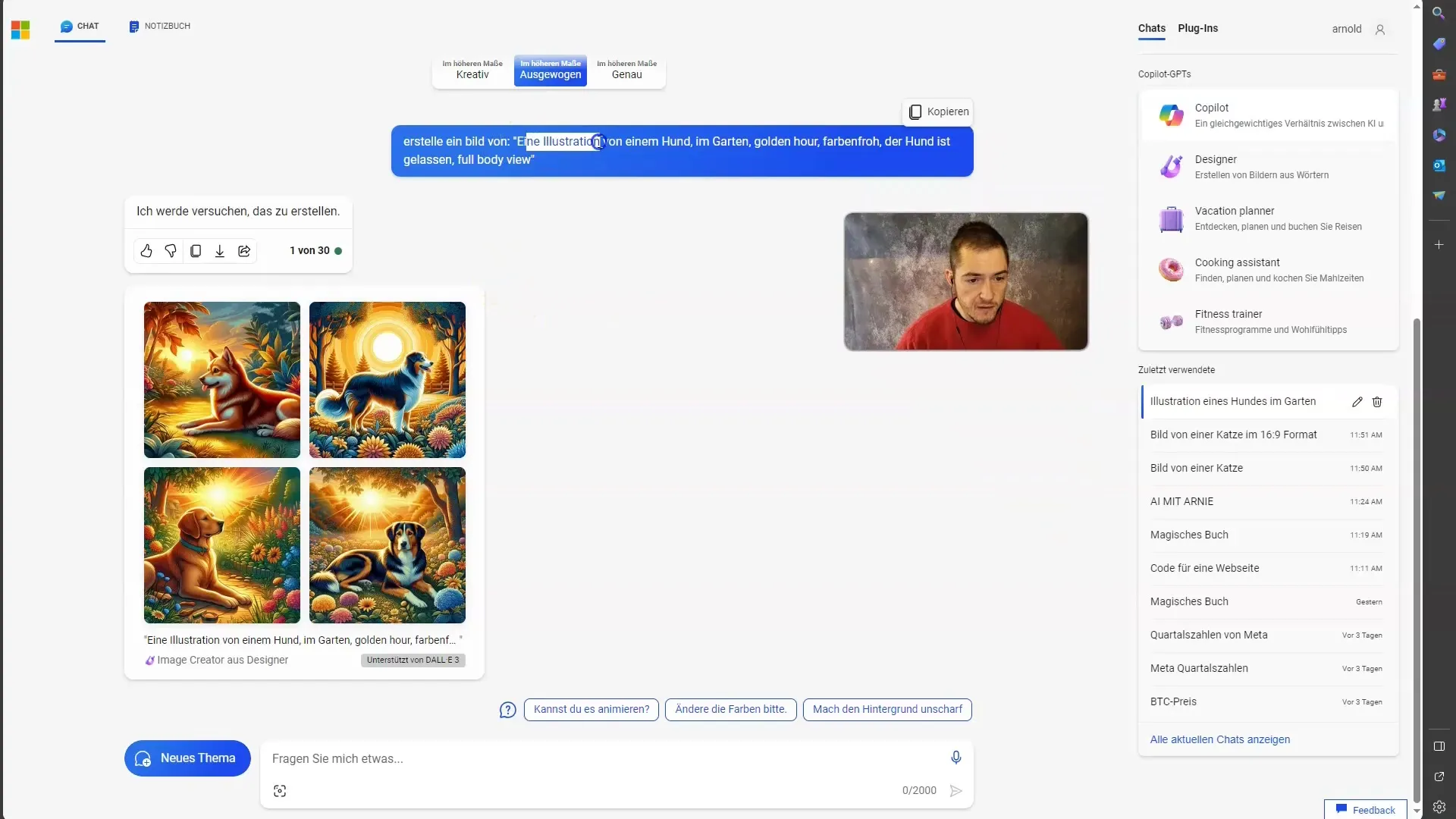
Task: Expand the Plug-Ins tab in sidebar
Action: click(x=1199, y=28)
